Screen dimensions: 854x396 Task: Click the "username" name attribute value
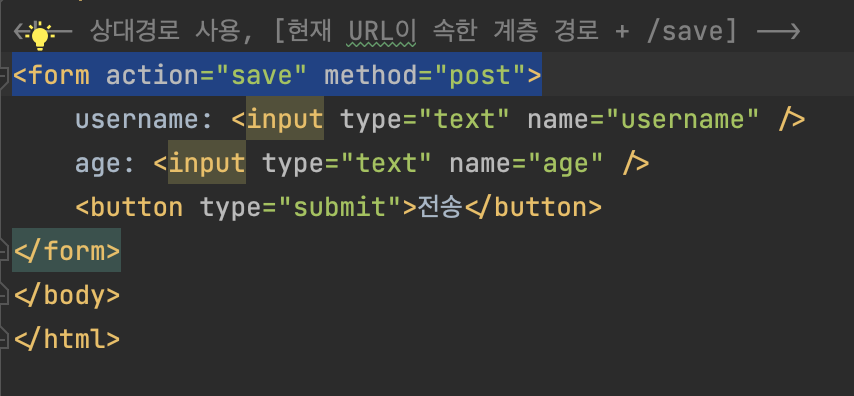(682, 119)
